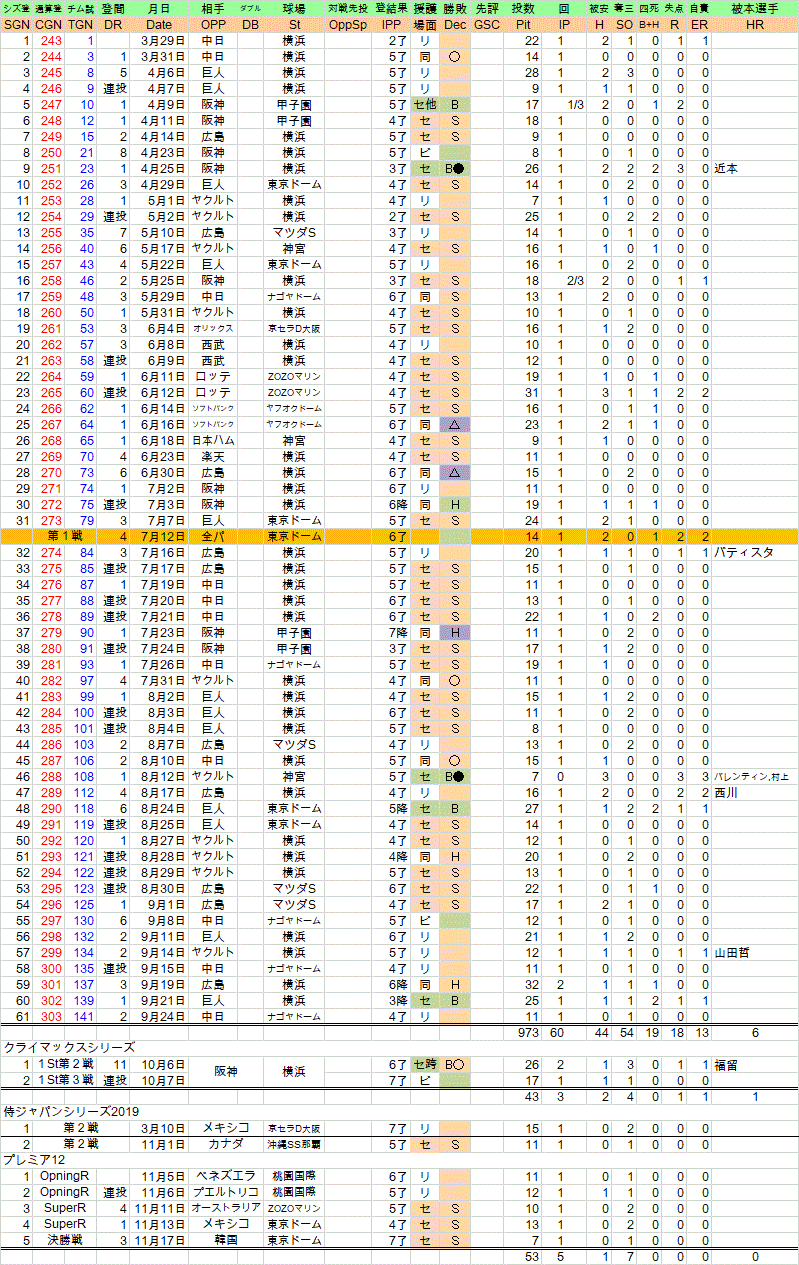Click the CGN column header
The height and width of the screenshot is (1265, 799).
click(47, 23)
